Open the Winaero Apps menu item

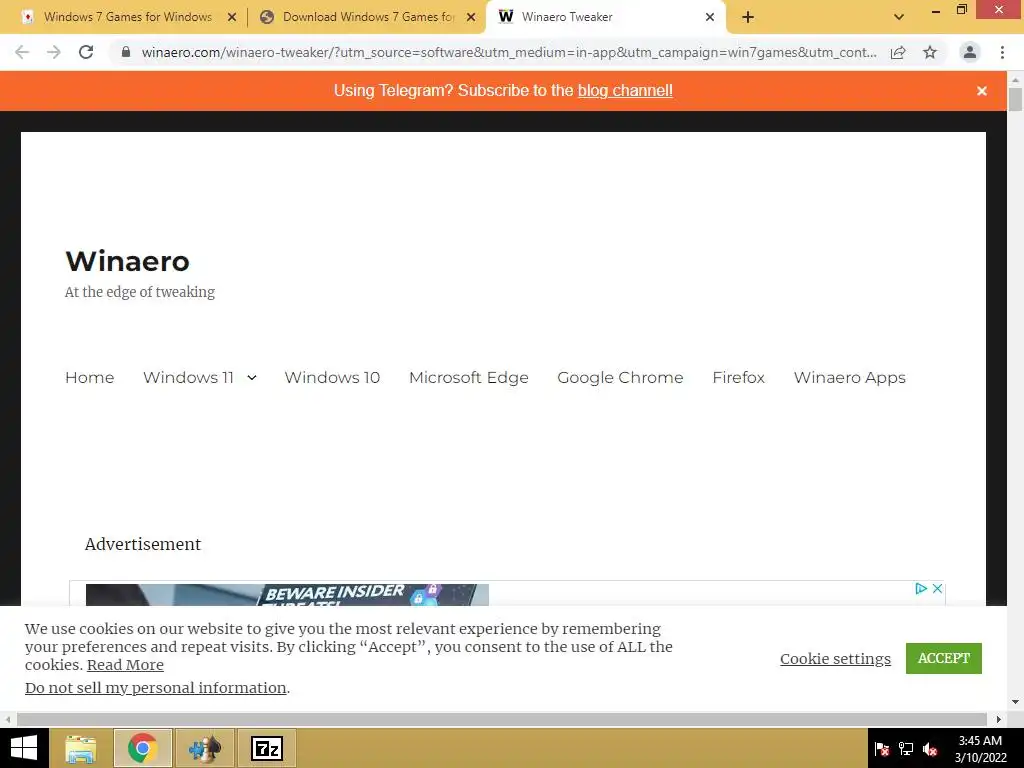pos(850,377)
